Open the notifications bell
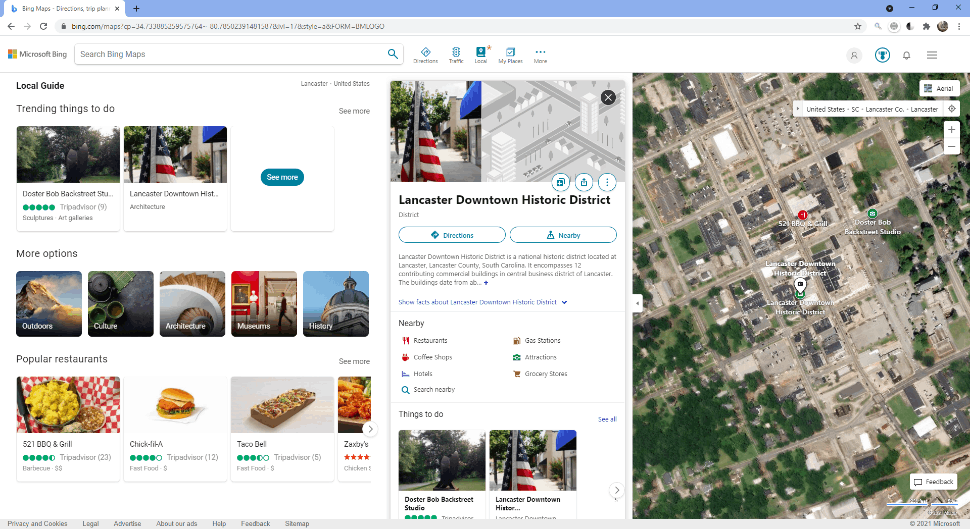Screen dimensions: 970x529 [906, 55]
